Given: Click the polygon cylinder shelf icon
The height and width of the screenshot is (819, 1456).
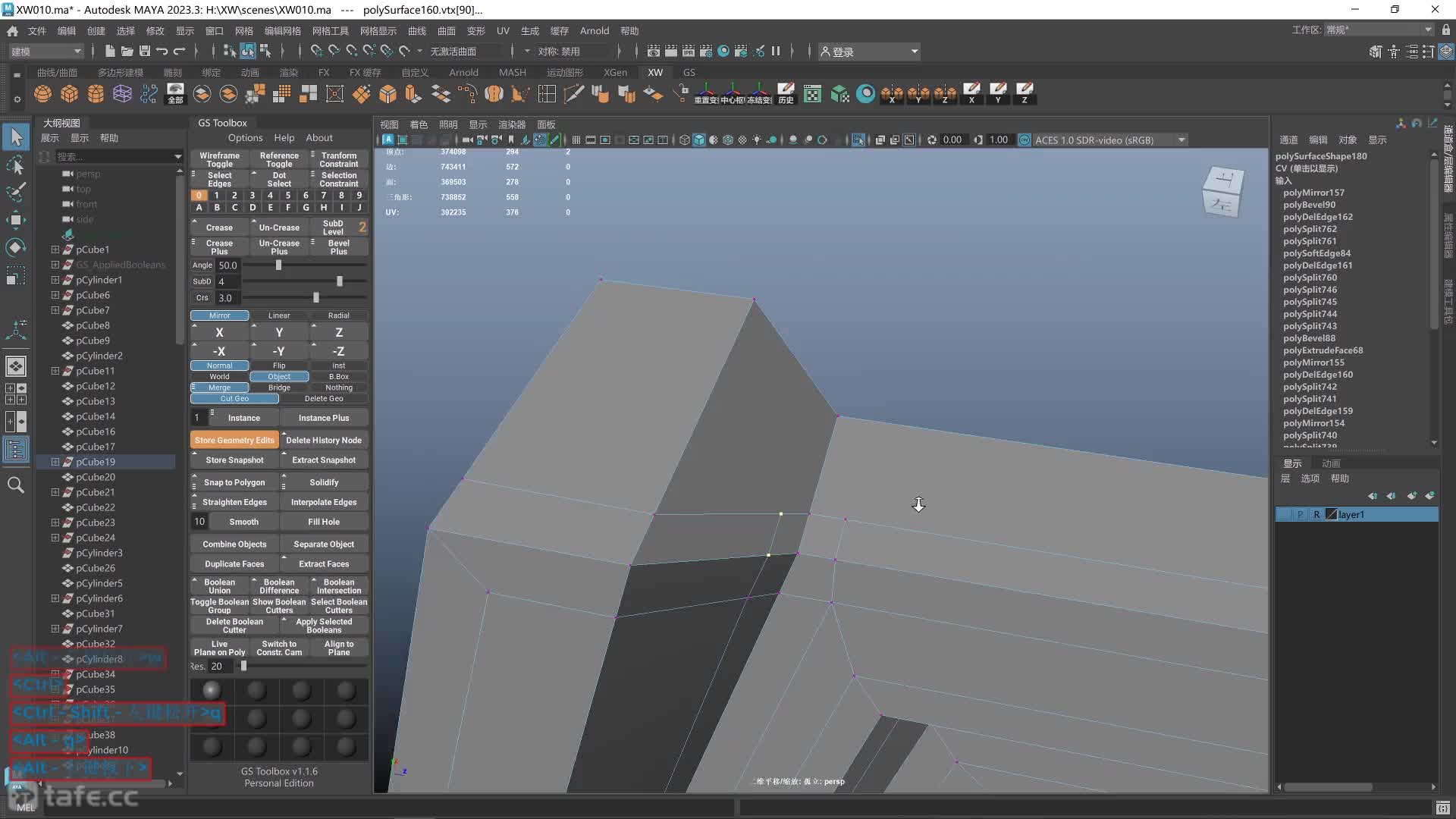Looking at the screenshot, I should coord(96,94).
